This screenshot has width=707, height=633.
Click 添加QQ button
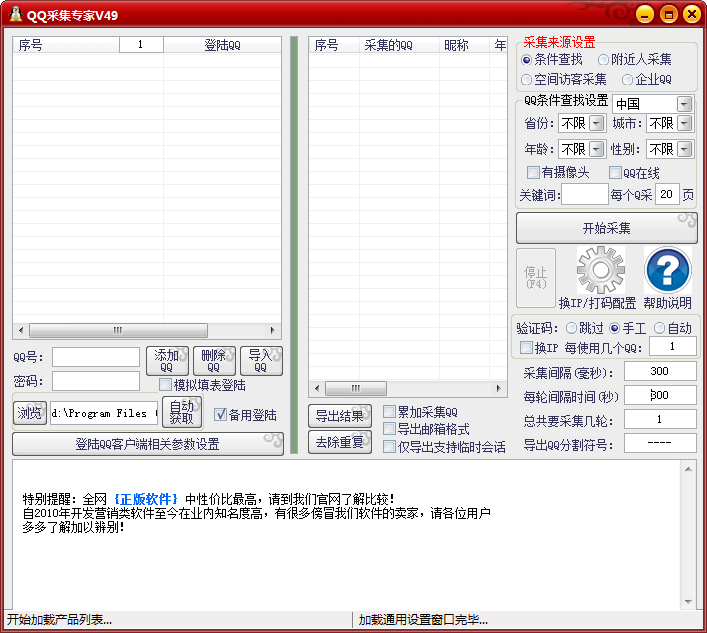pos(167,361)
